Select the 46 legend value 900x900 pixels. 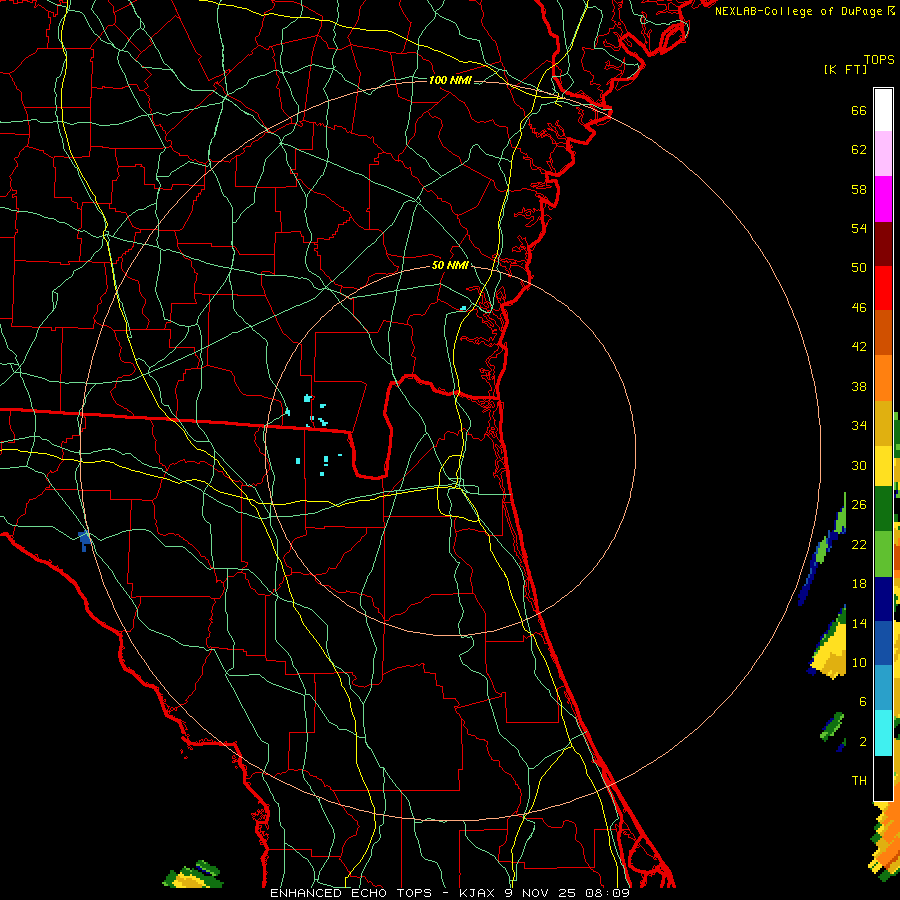(x=859, y=308)
